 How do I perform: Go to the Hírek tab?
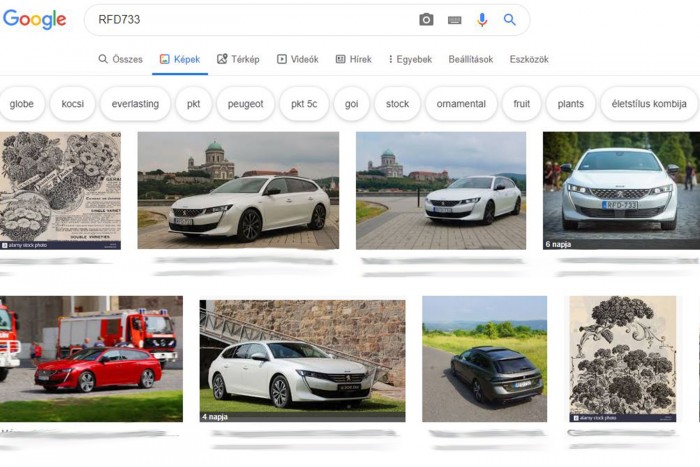click(x=354, y=59)
